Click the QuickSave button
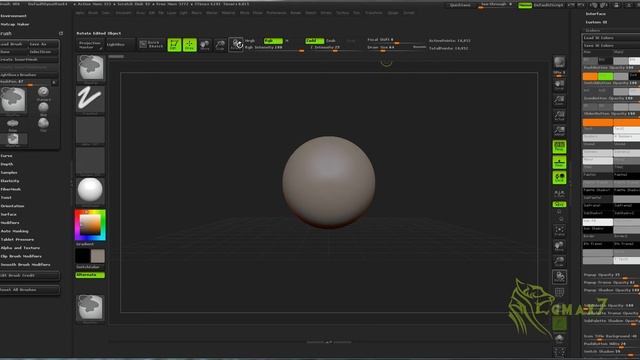Image resolution: width=640 pixels, height=360 pixels. tap(460, 5)
